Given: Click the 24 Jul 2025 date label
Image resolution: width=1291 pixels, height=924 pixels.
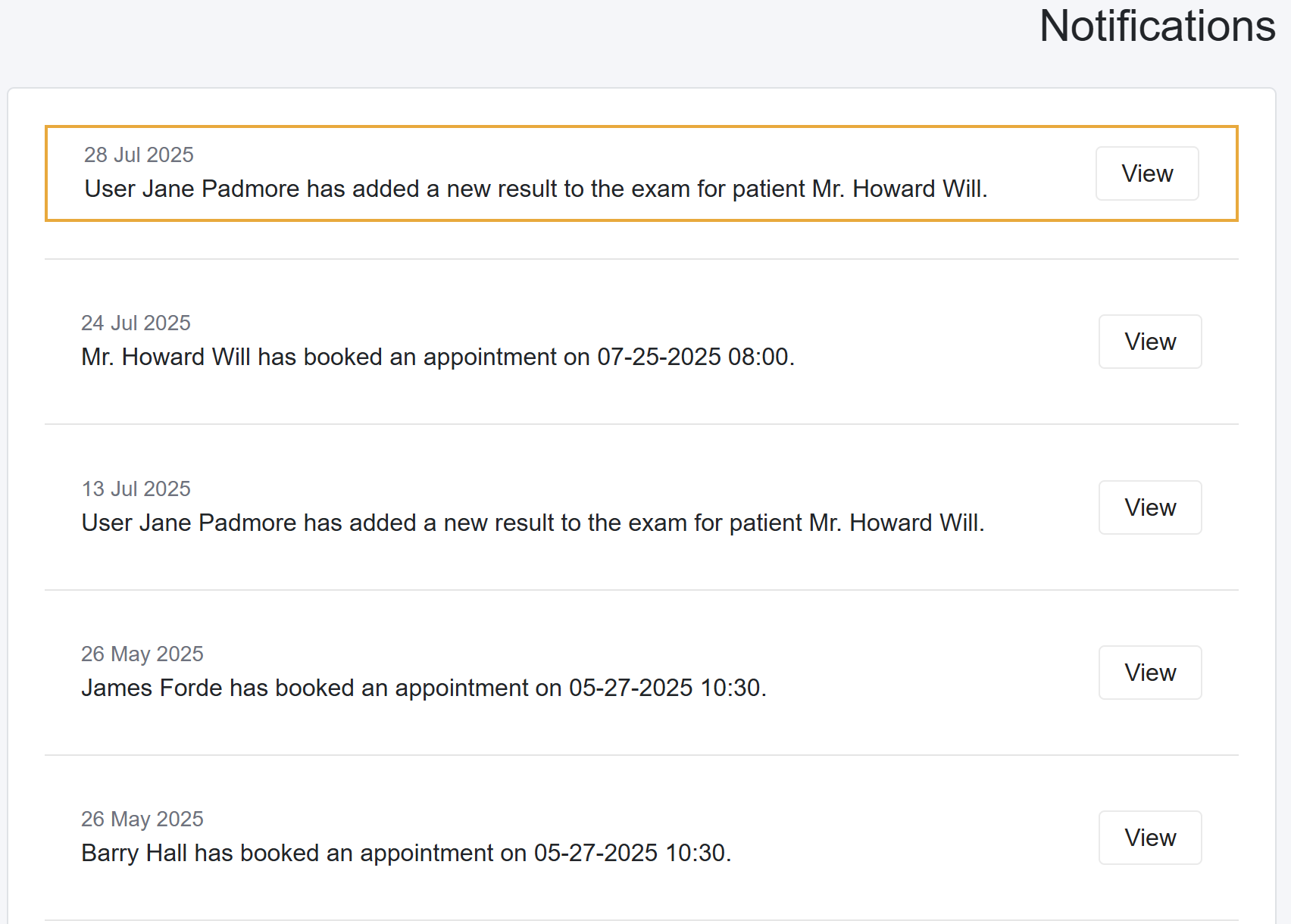Looking at the screenshot, I should pyautogui.click(x=136, y=323).
